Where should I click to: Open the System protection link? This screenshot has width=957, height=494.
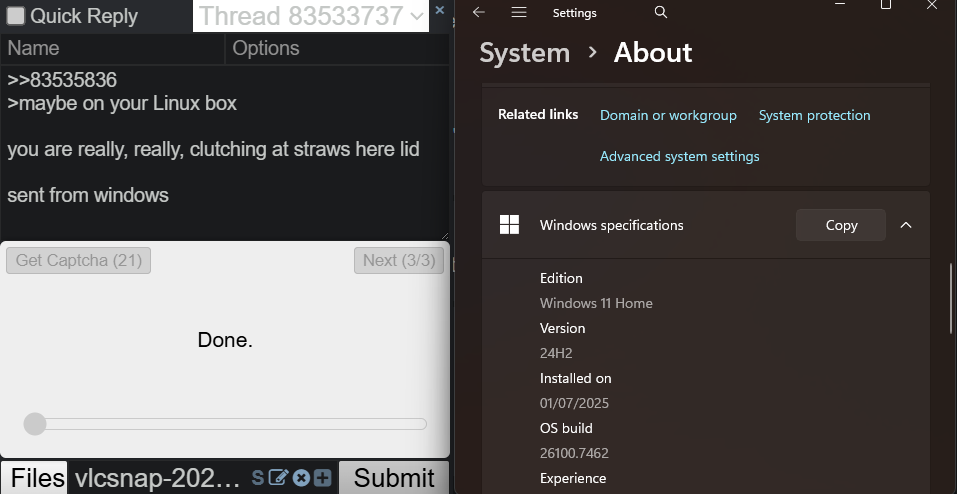click(x=814, y=115)
